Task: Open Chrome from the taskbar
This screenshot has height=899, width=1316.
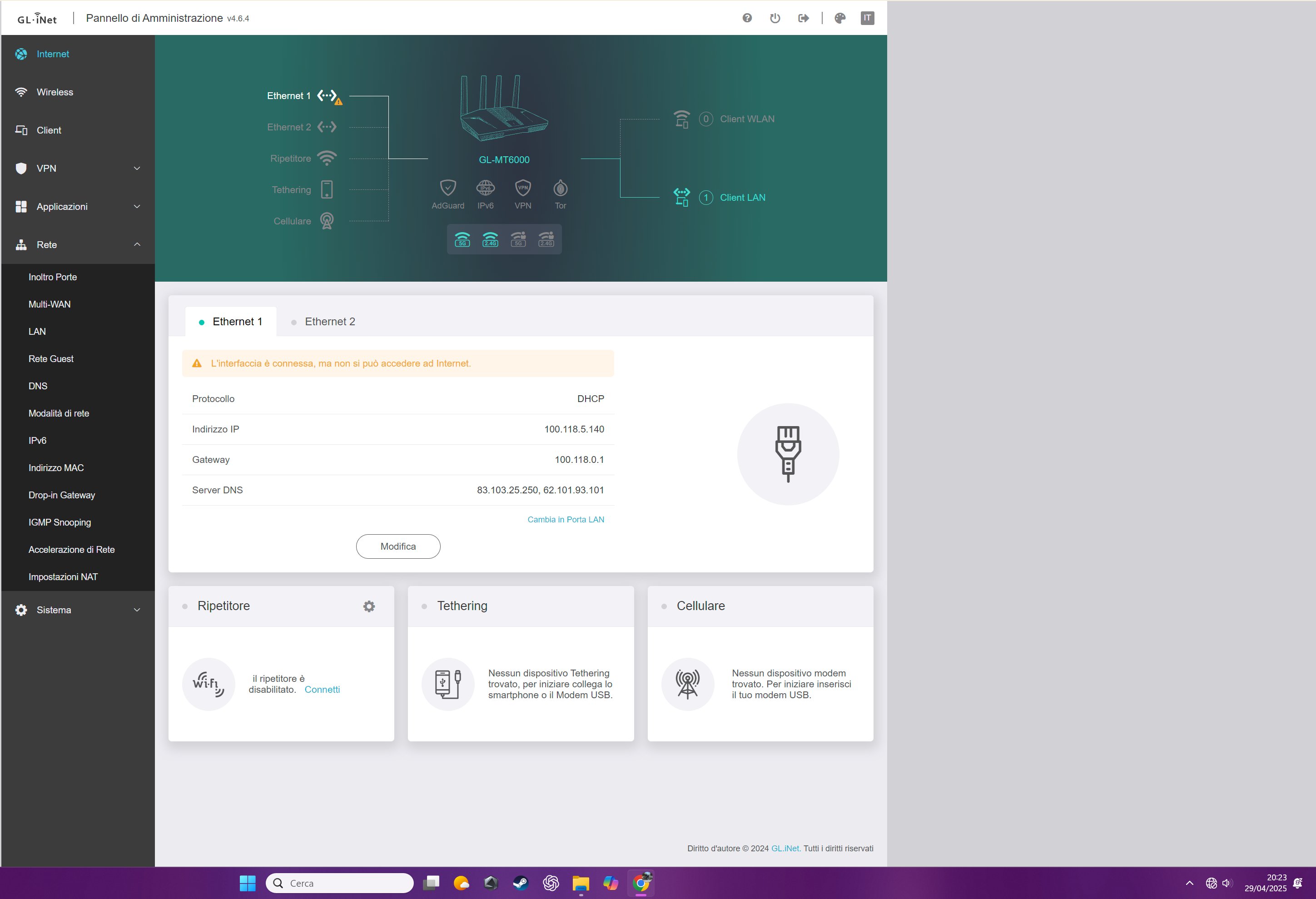Action: (x=641, y=883)
